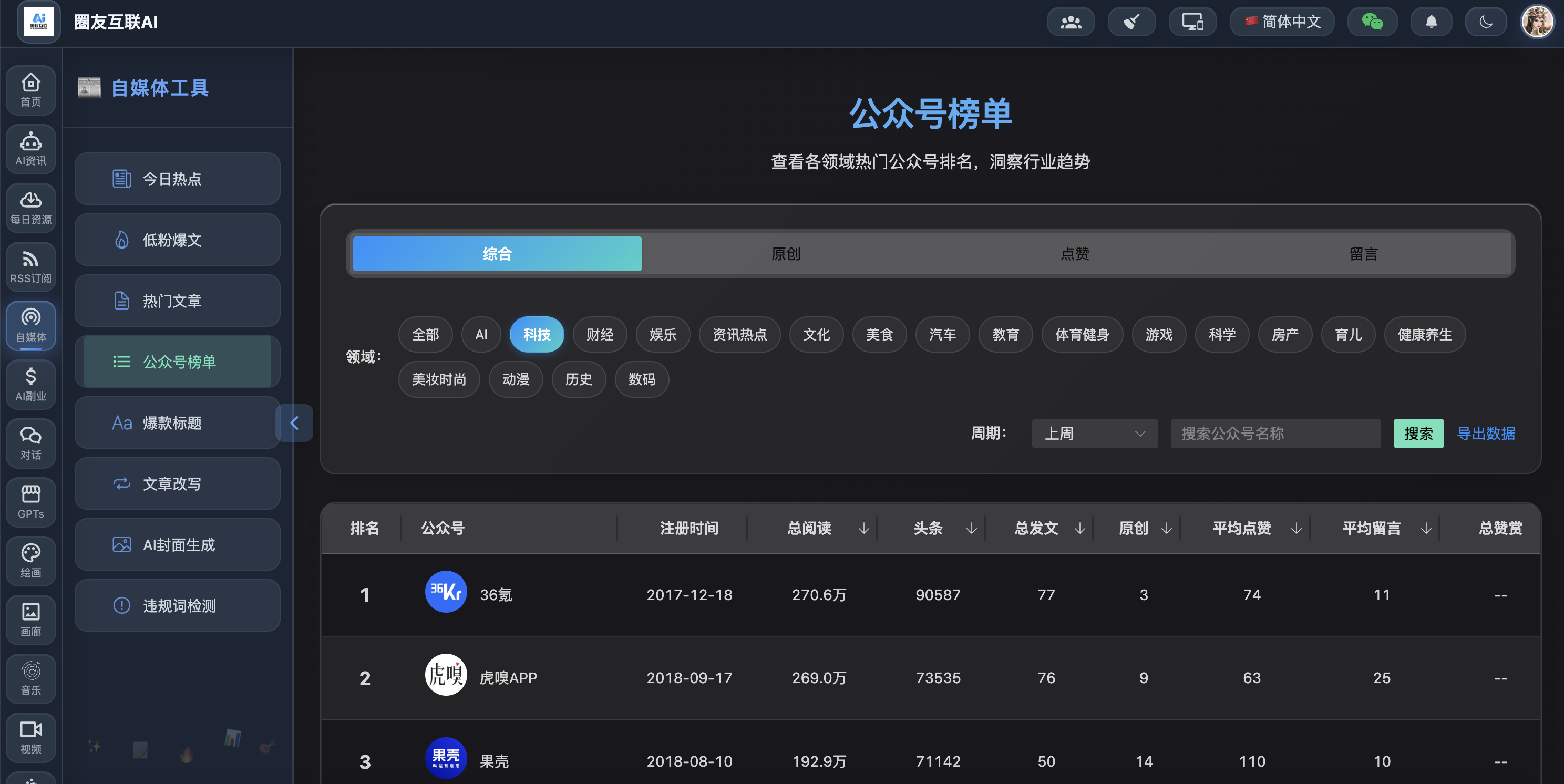The height and width of the screenshot is (784, 1564).
Task: Sort by 头条 arrow
Action: click(x=971, y=528)
